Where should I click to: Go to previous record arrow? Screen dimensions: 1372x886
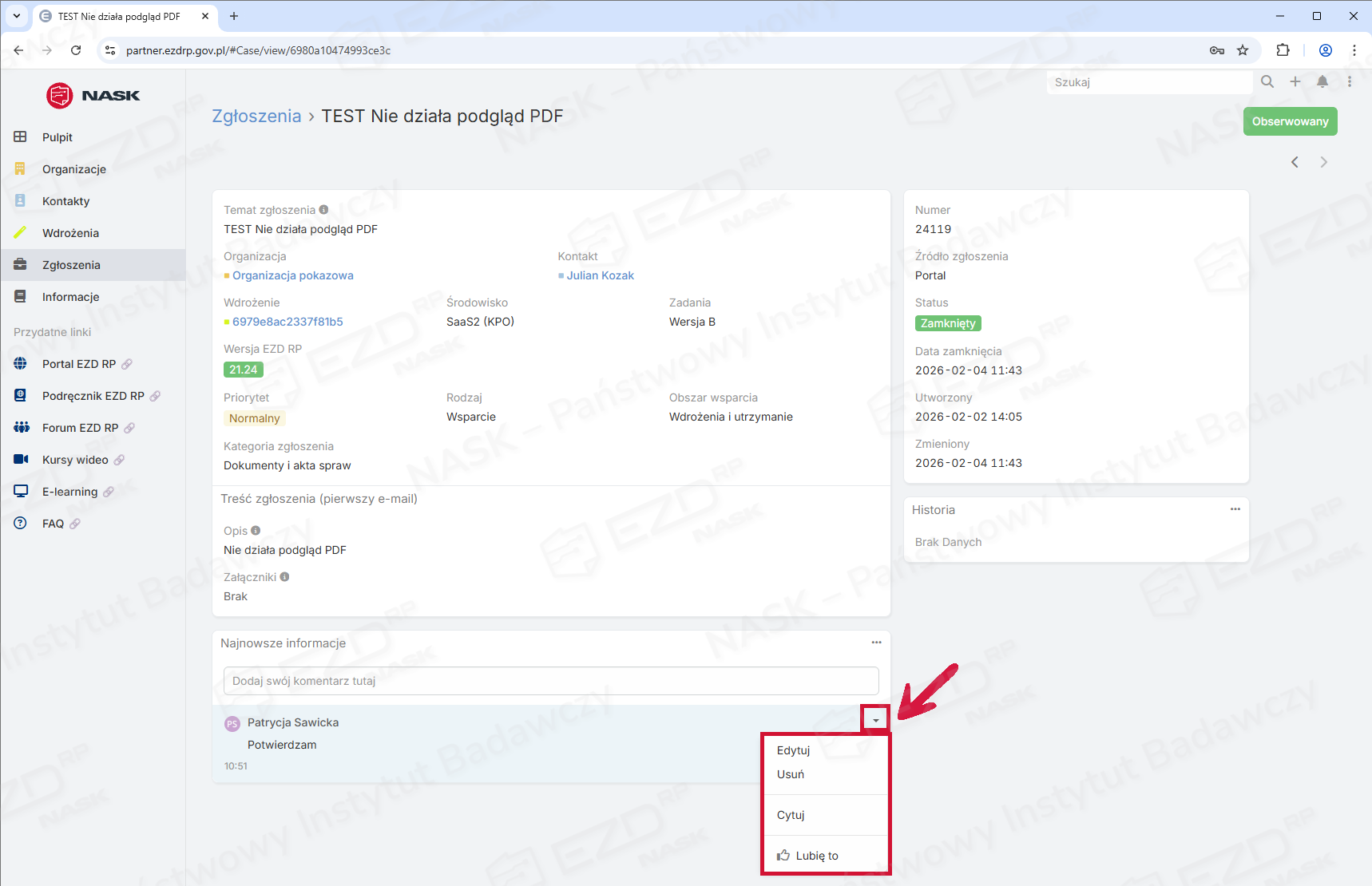1295,162
